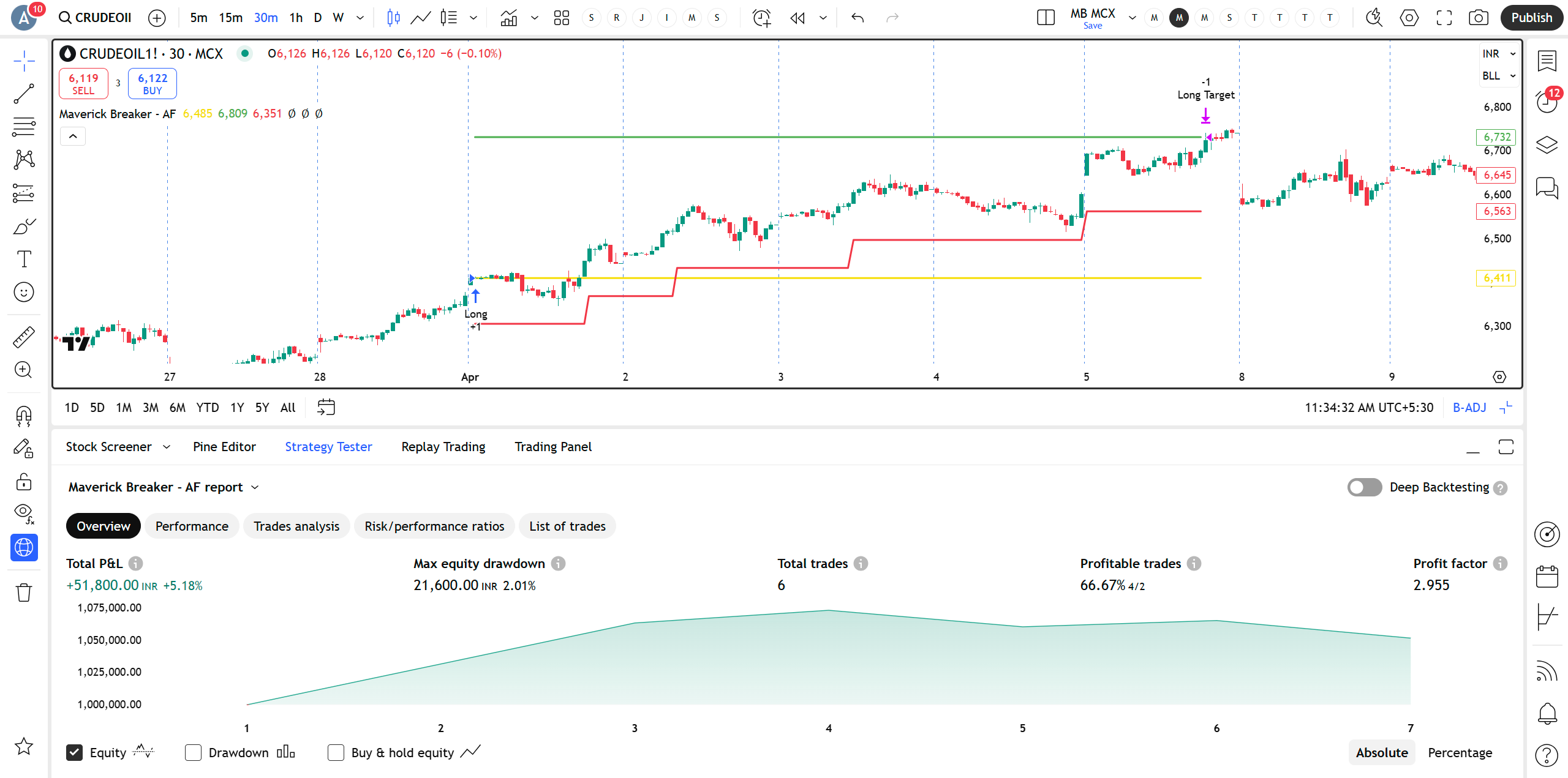The image size is (1568, 778).
Task: Click the Publish button
Action: click(x=1531, y=18)
